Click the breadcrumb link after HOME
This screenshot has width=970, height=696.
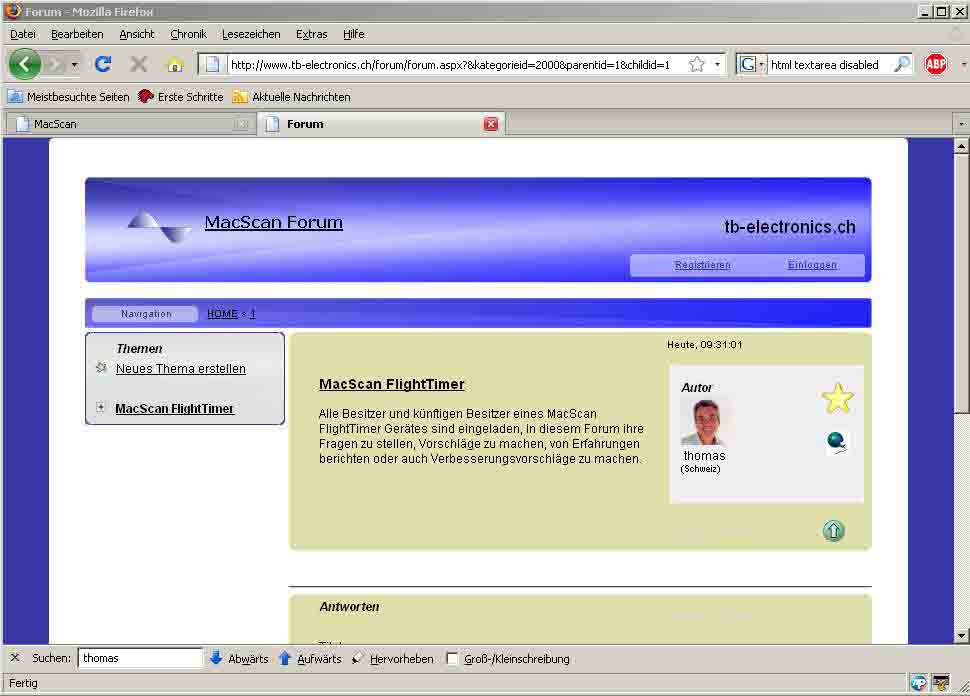pyautogui.click(x=252, y=314)
